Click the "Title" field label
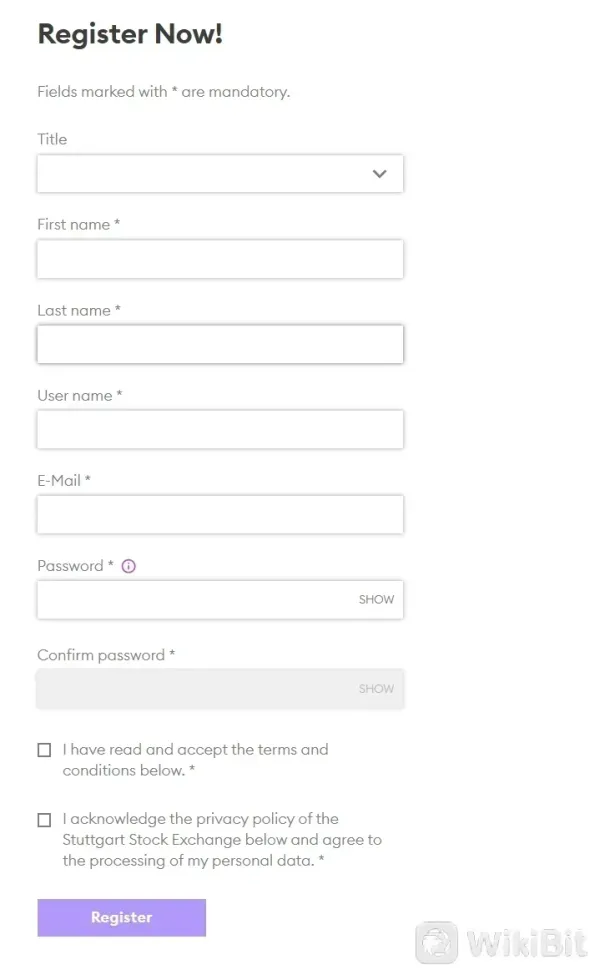 (52, 139)
